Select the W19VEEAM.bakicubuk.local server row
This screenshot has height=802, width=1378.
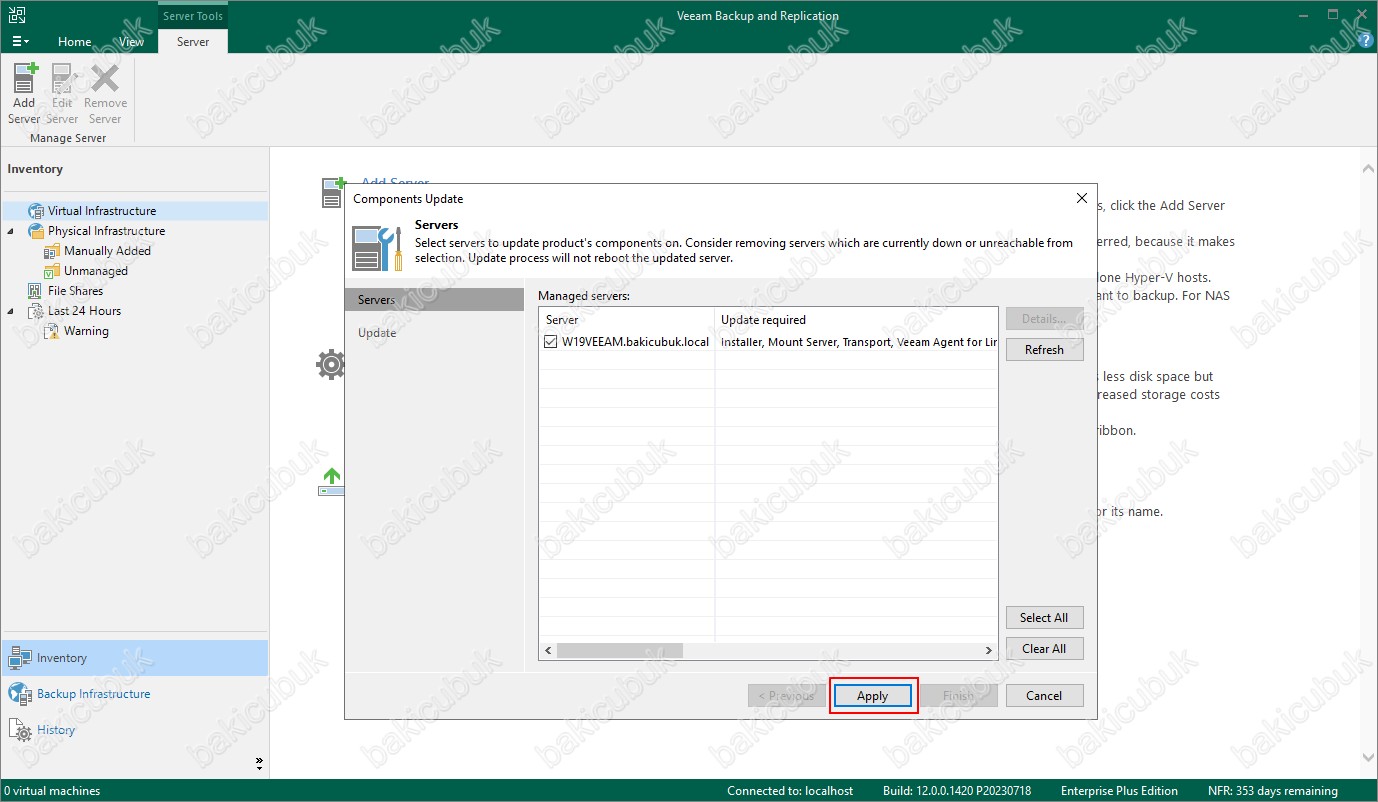768,342
